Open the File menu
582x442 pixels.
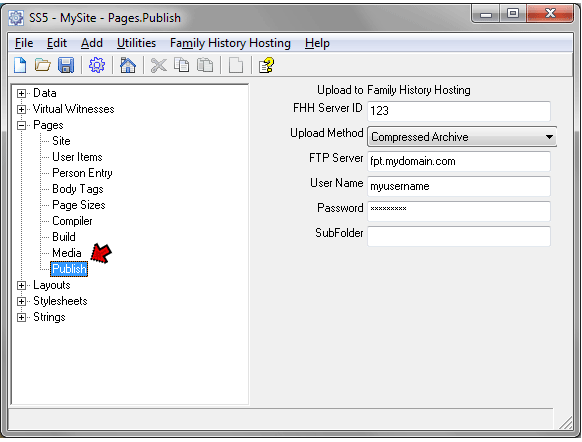[24, 43]
